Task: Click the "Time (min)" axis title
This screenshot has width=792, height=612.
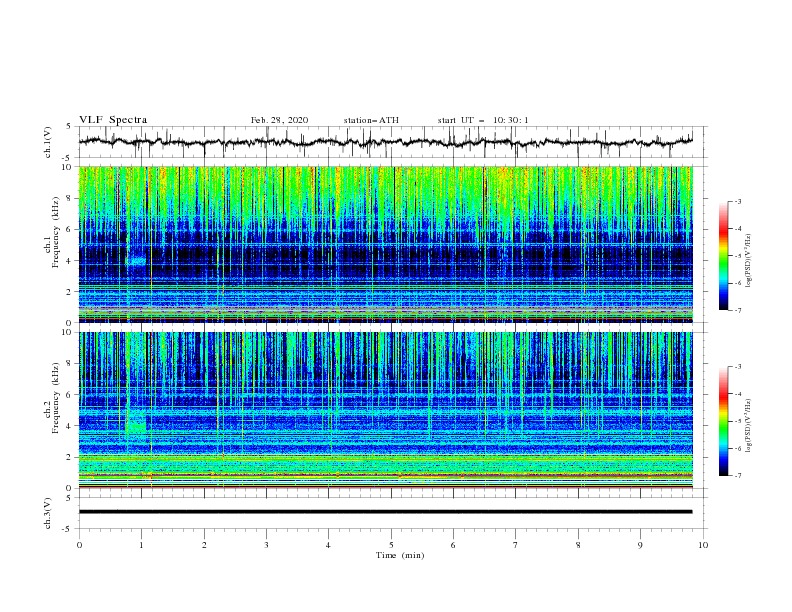Action: [x=400, y=555]
